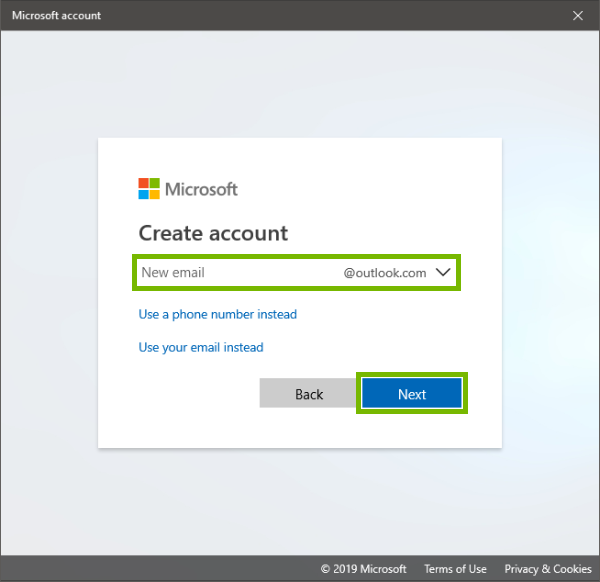Image resolution: width=600 pixels, height=582 pixels.
Task: Click the 'Create account' heading
Action: [x=213, y=233]
